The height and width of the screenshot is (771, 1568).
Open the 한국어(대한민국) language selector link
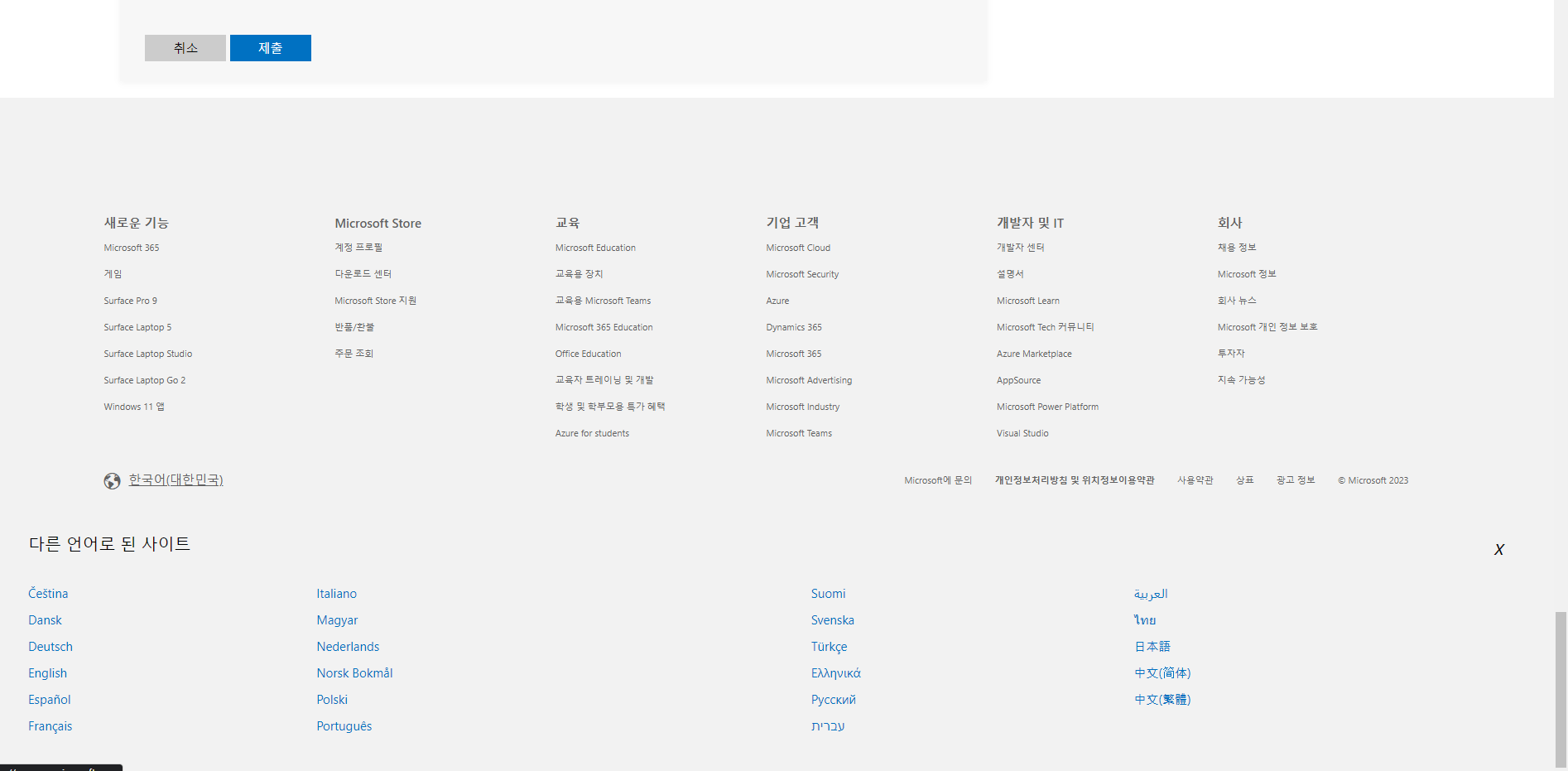coord(176,479)
